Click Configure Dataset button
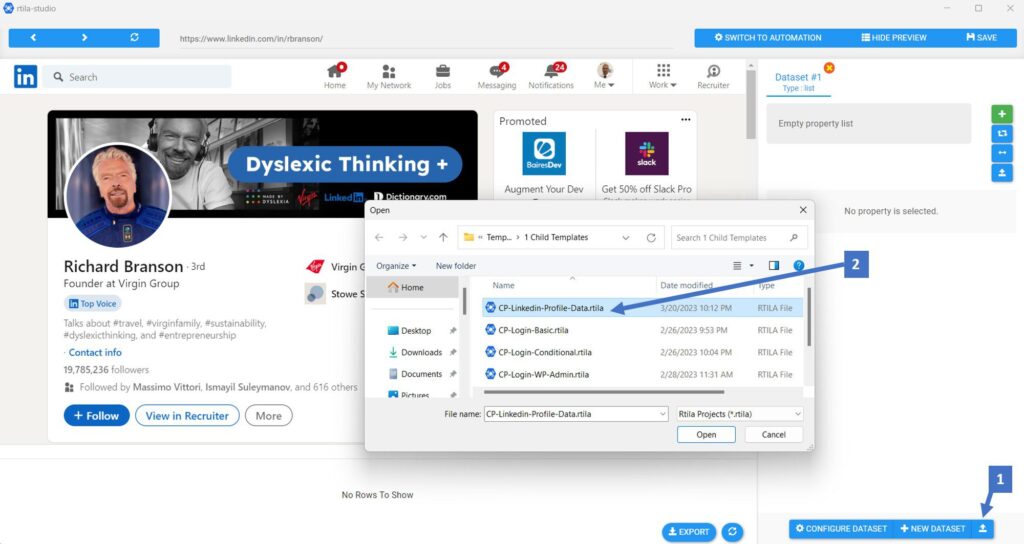 (x=841, y=529)
